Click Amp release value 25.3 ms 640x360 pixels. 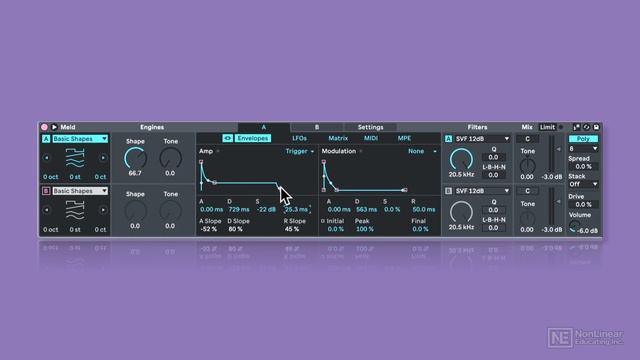tap(296, 209)
